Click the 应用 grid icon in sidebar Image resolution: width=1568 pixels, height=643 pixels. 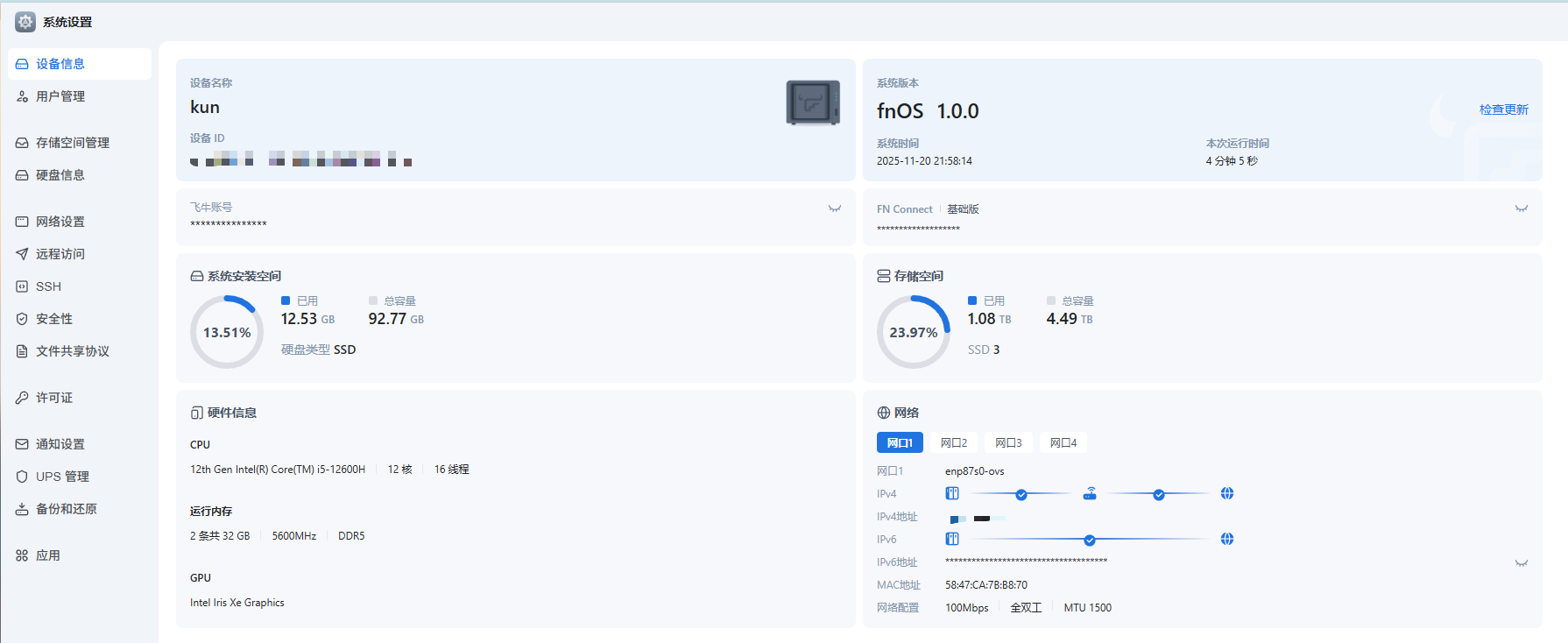pyautogui.click(x=22, y=555)
